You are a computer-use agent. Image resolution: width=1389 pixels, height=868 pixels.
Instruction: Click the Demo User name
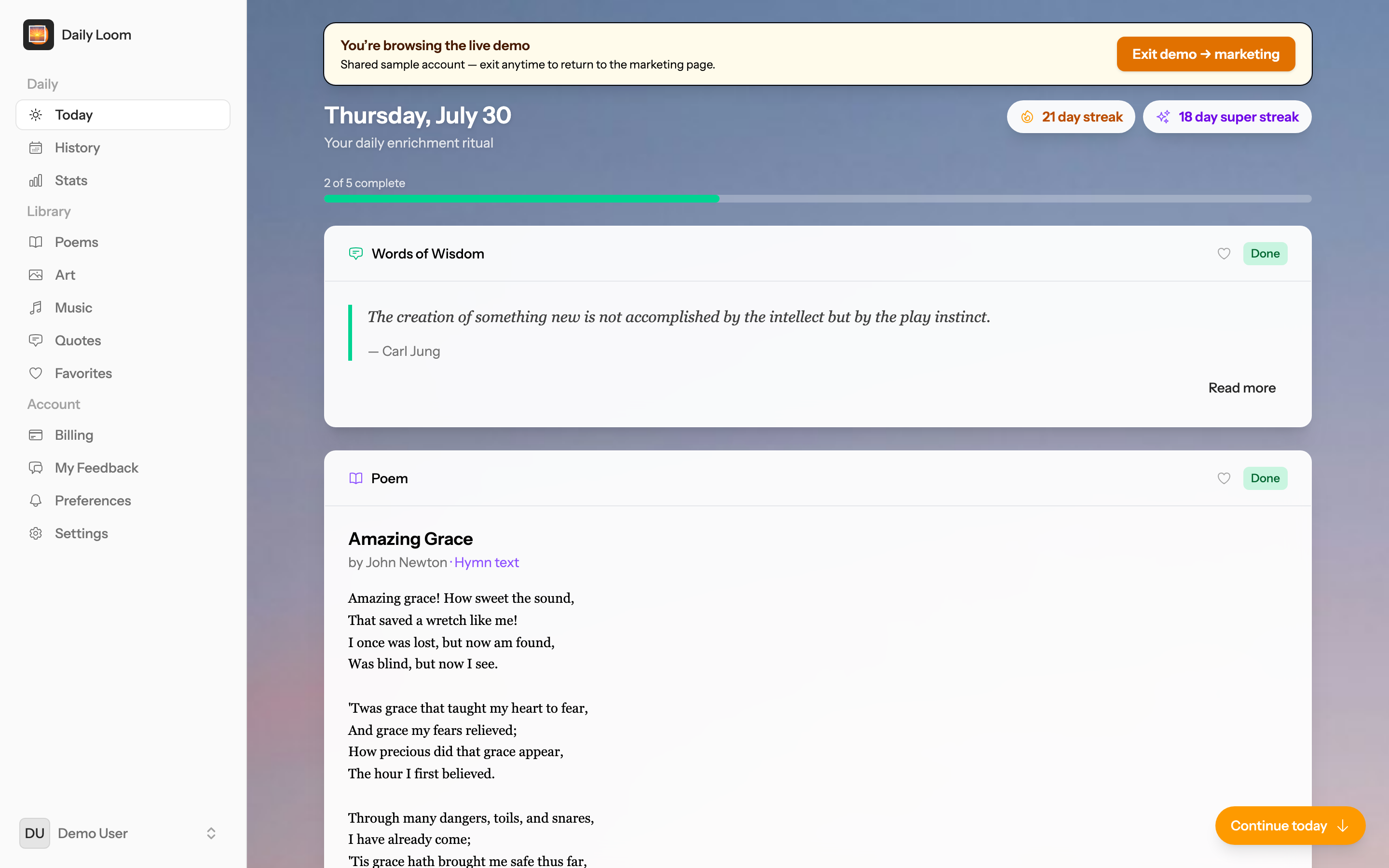pos(93,833)
